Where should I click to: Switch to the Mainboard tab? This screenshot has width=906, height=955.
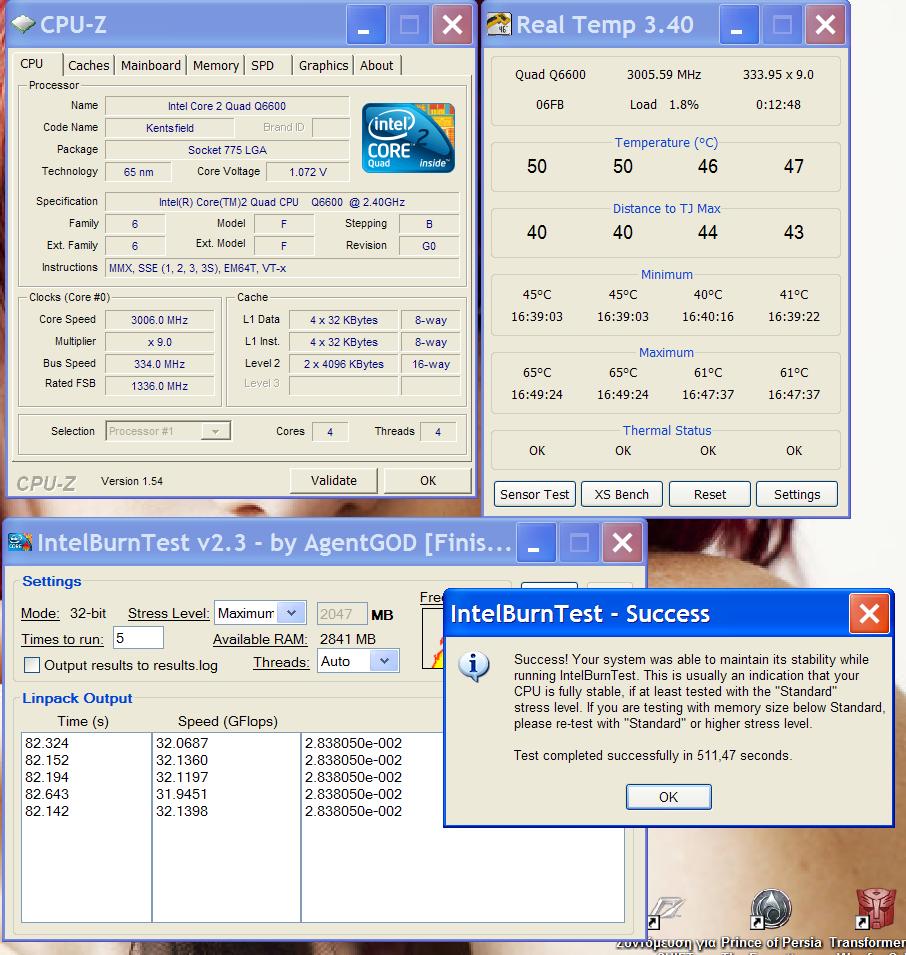150,65
